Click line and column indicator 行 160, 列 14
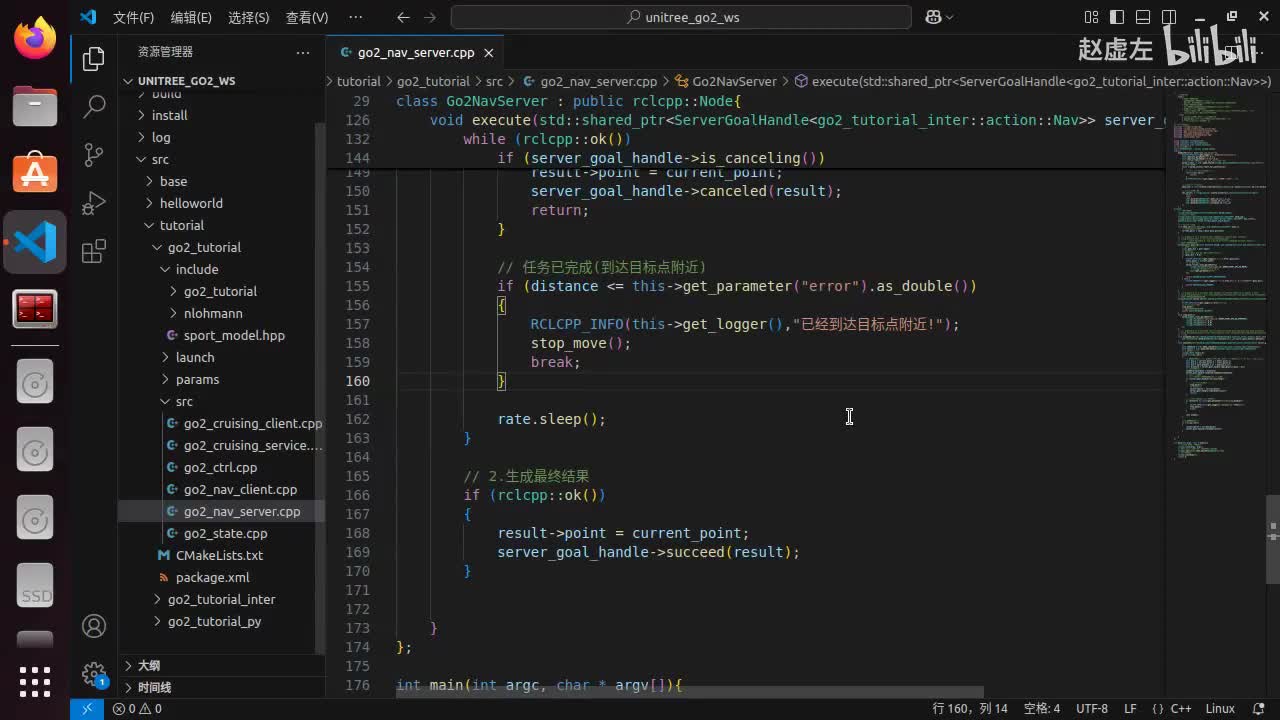 [970, 709]
